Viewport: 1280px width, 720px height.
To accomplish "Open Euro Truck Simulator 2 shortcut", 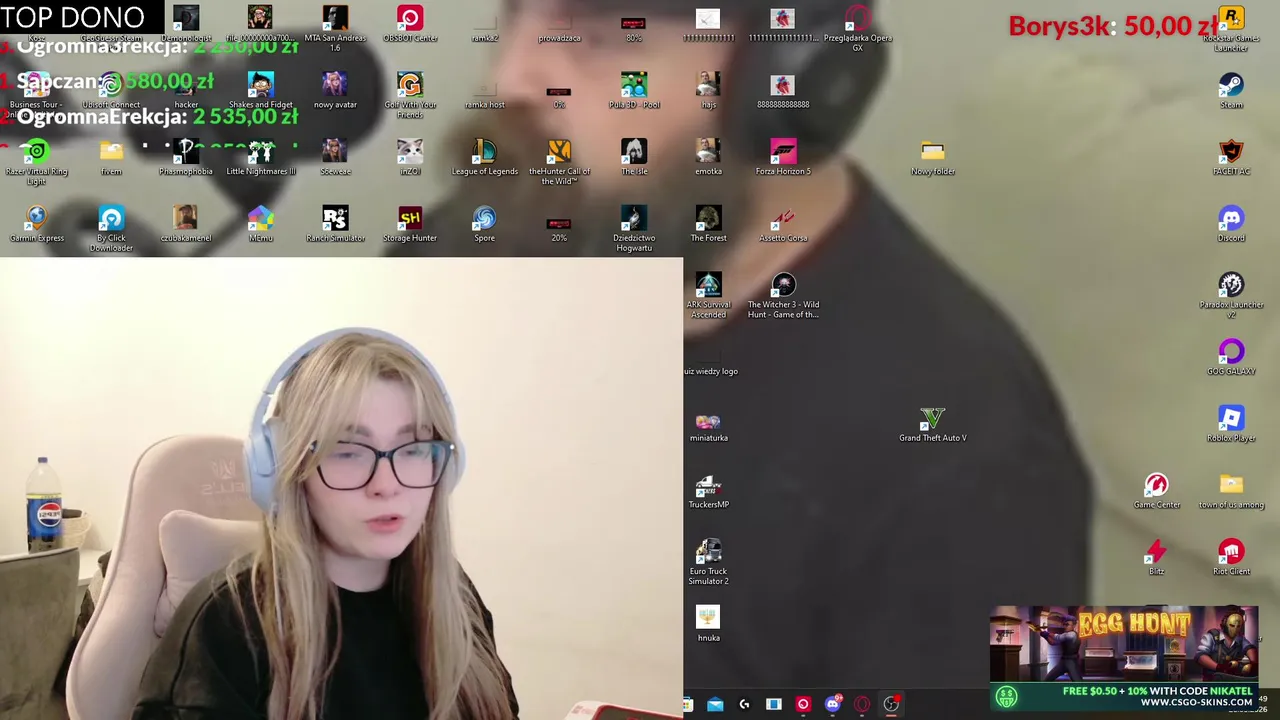I will pos(708,562).
